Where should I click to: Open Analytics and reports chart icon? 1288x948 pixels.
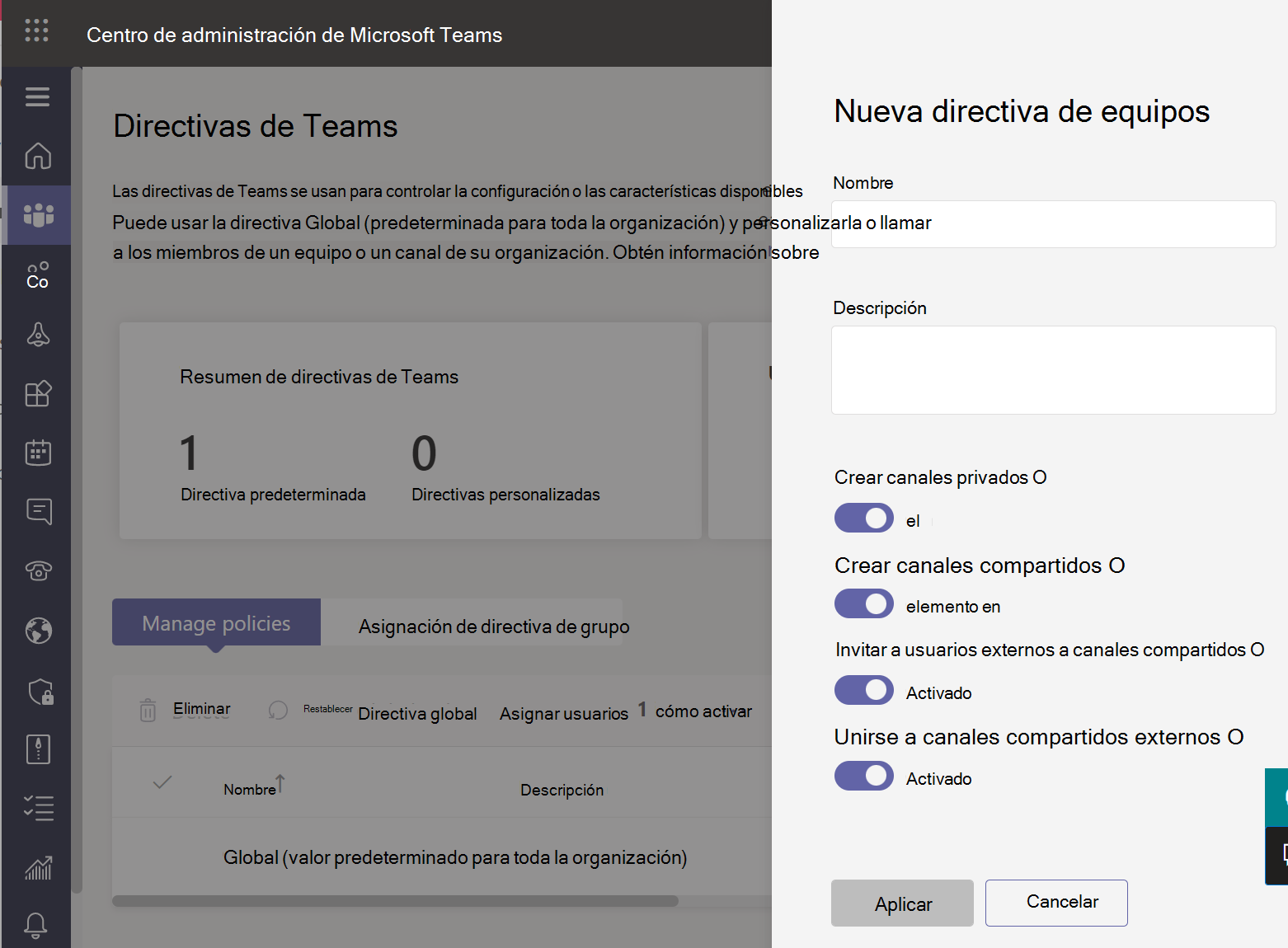(39, 867)
